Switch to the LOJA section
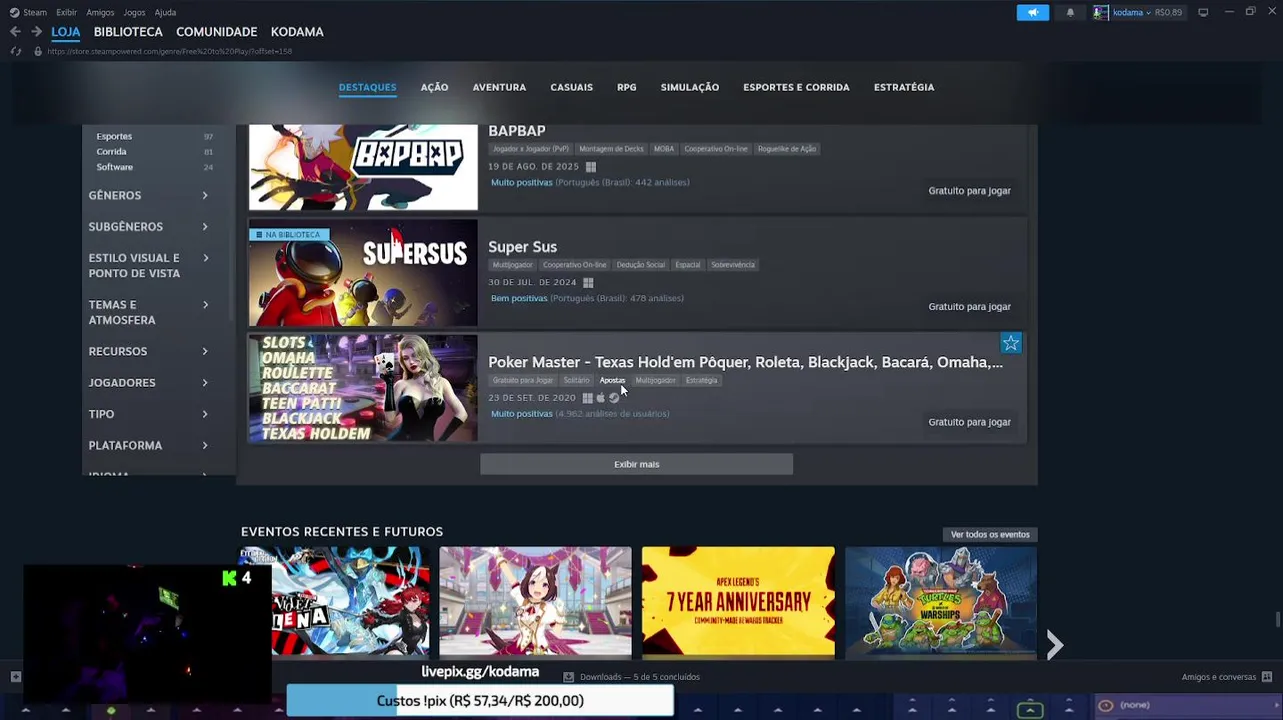The width and height of the screenshot is (1283, 720). (x=65, y=32)
